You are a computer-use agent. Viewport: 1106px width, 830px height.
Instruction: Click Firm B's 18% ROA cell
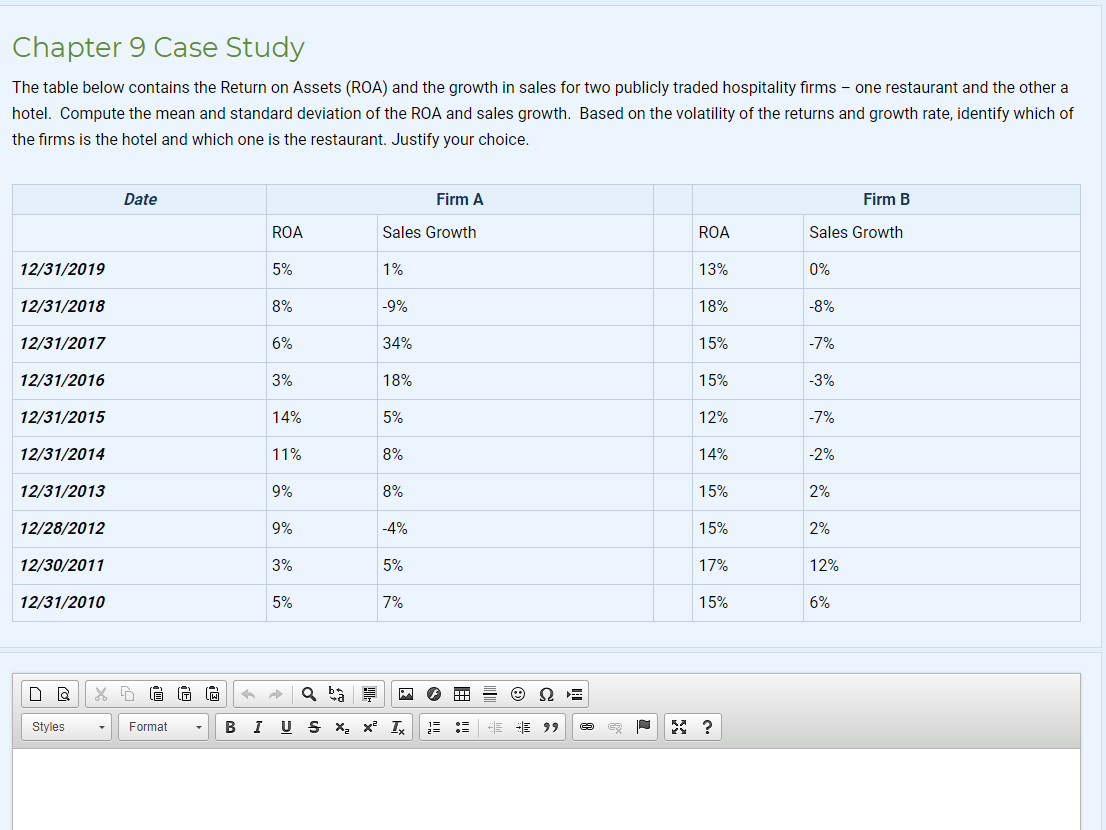[x=748, y=307]
